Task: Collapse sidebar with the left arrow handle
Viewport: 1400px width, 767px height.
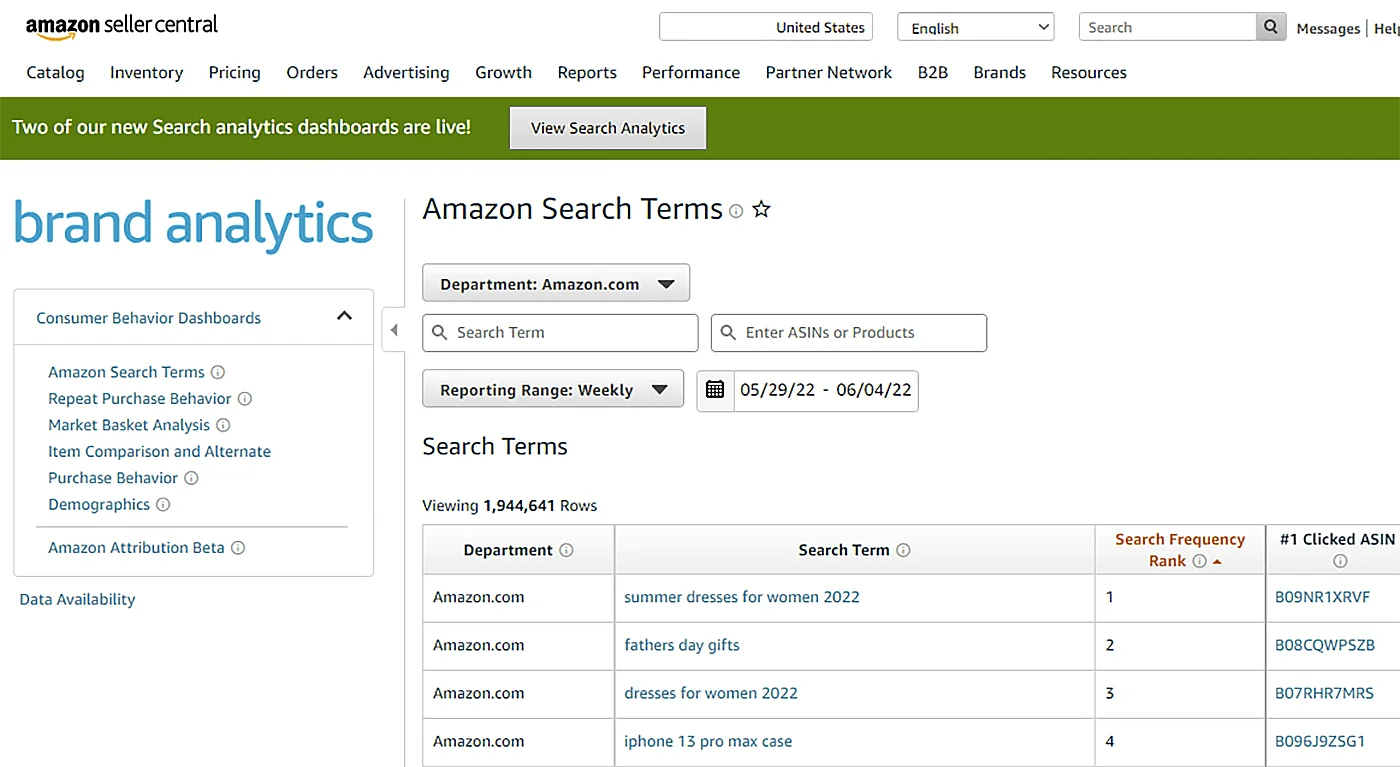Action: point(394,330)
